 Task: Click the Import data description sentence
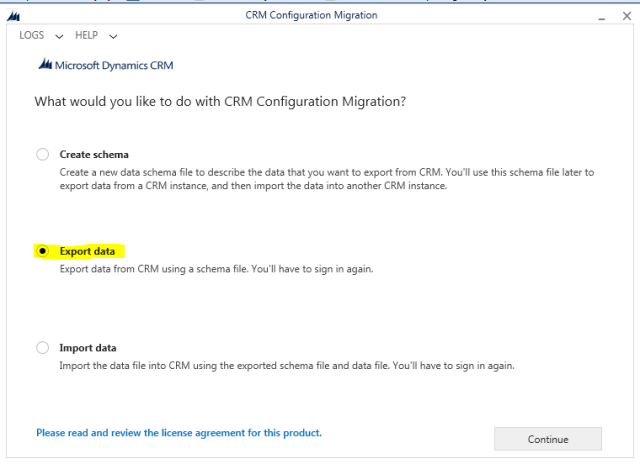tap(287, 366)
